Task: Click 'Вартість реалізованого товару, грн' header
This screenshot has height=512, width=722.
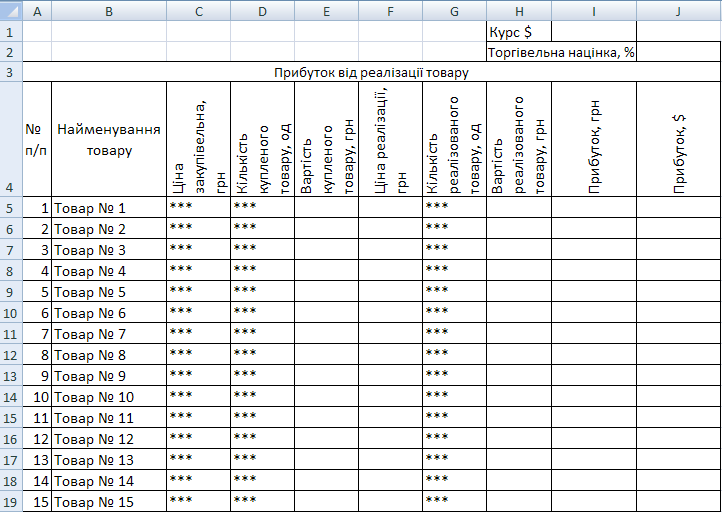Action: pyautogui.click(x=519, y=139)
